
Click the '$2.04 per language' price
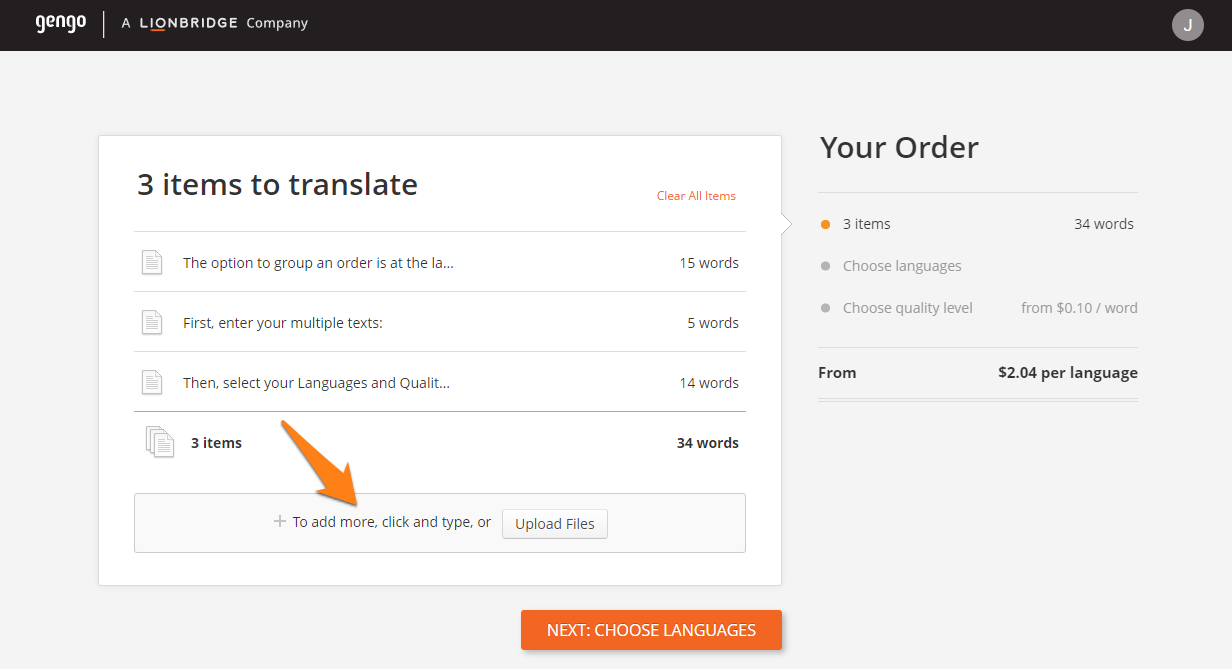(1068, 373)
